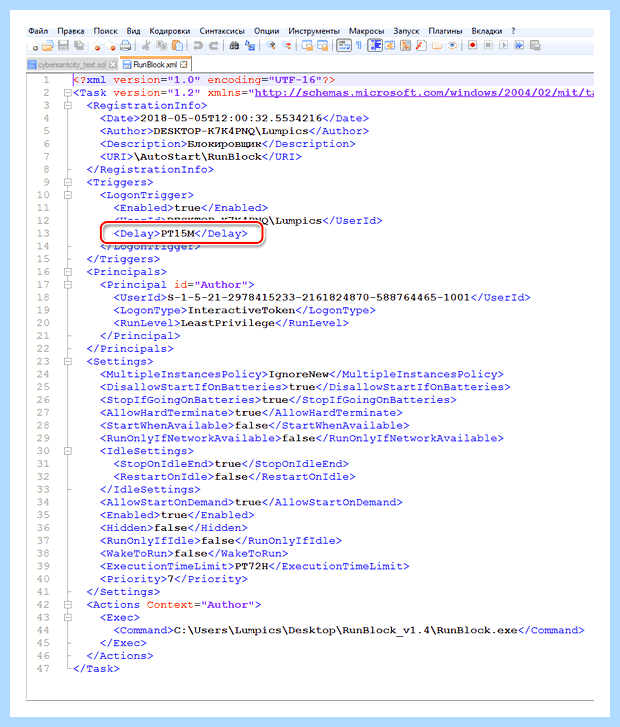Viewport: 620px width, 727px height.
Task: Close the cybersantcity_text.sql tab
Action: [112, 65]
